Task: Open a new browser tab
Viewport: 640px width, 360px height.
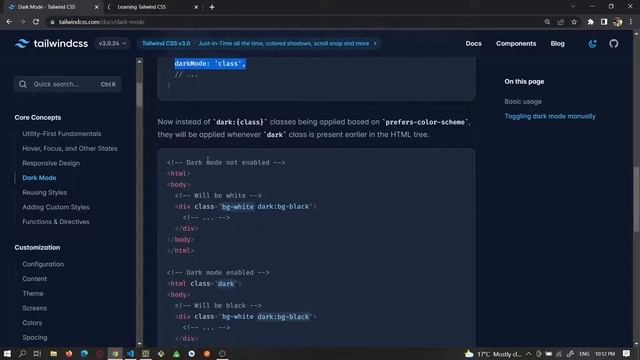Action: (x=212, y=7)
